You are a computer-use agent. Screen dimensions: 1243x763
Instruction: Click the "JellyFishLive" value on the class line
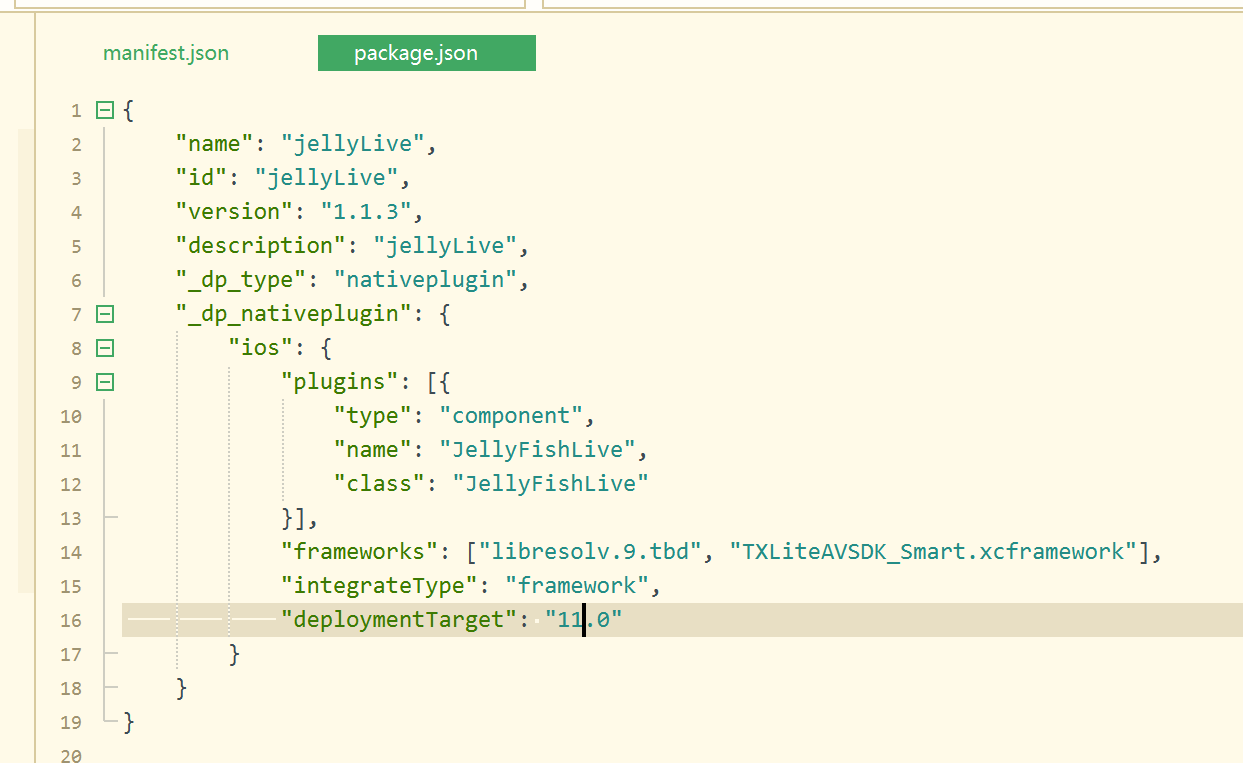click(x=550, y=484)
